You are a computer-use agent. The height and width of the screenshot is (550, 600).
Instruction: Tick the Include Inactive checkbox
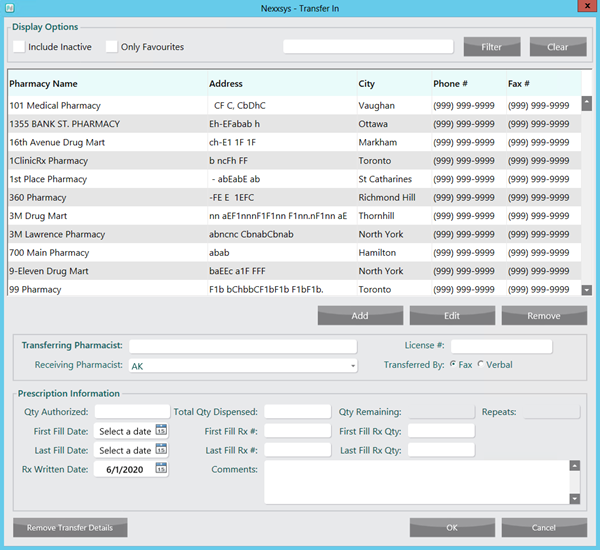19,47
